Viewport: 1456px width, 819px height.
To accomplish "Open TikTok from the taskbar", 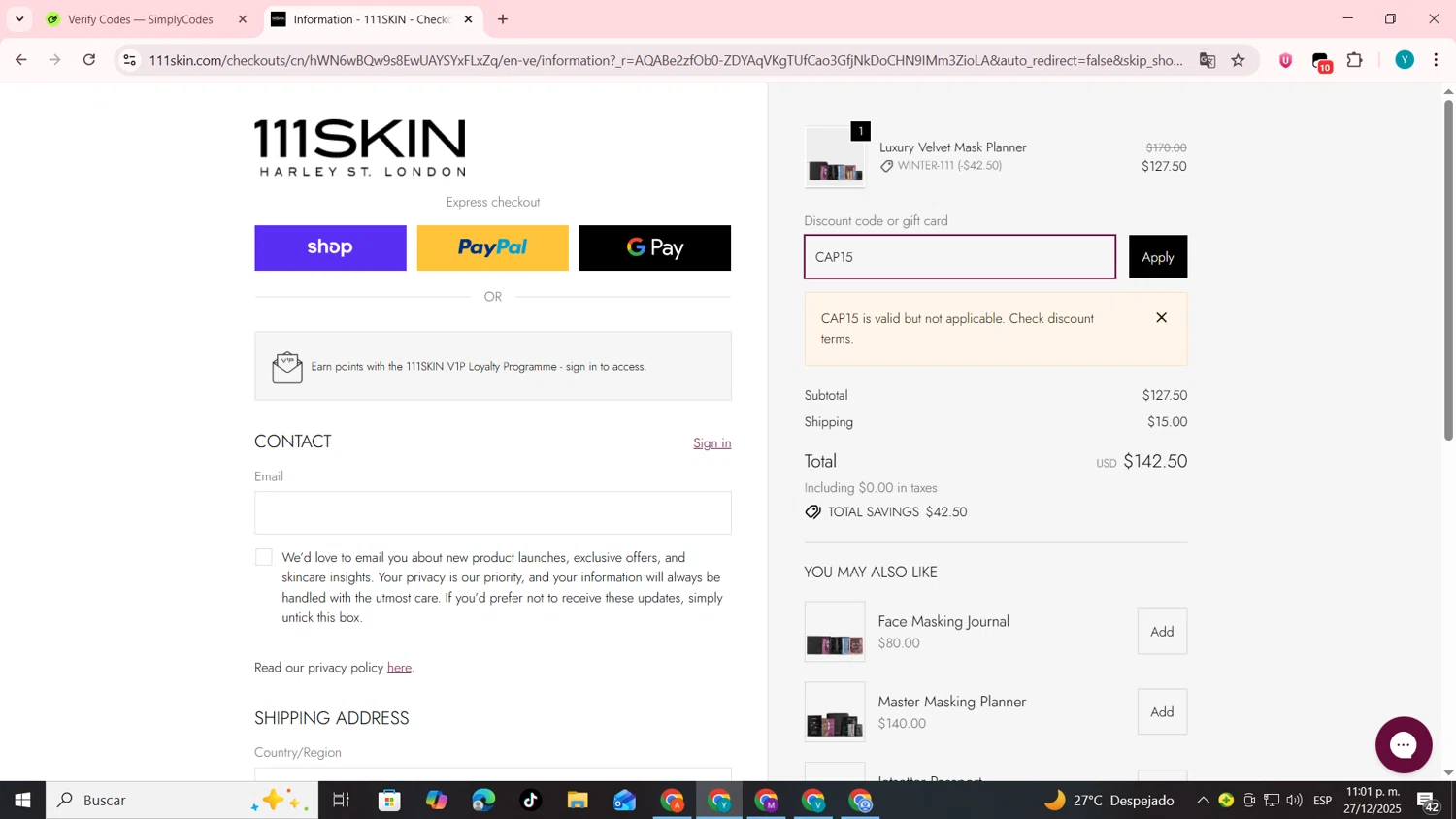I will 530,801.
